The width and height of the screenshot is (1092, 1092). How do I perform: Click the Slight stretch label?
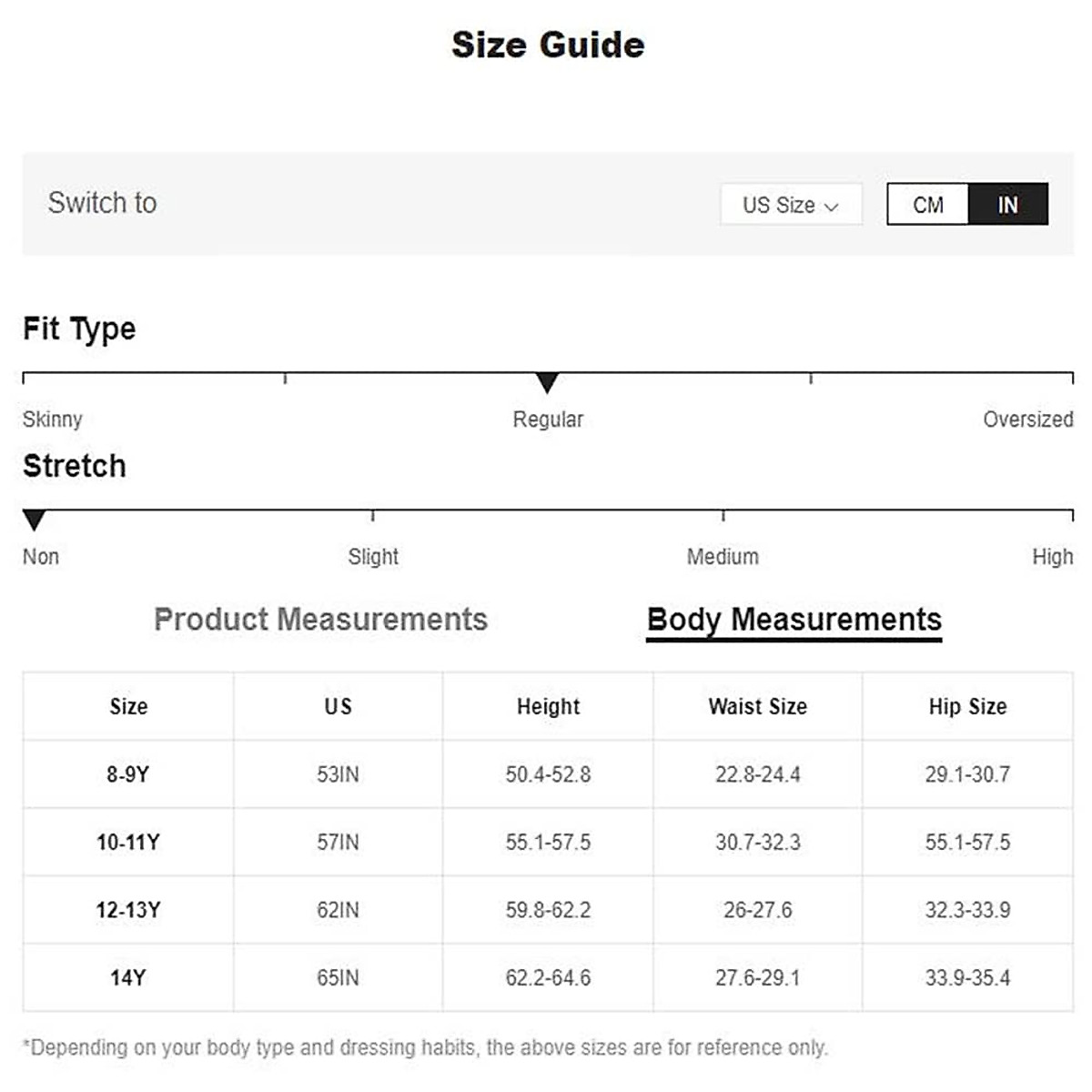(x=373, y=557)
